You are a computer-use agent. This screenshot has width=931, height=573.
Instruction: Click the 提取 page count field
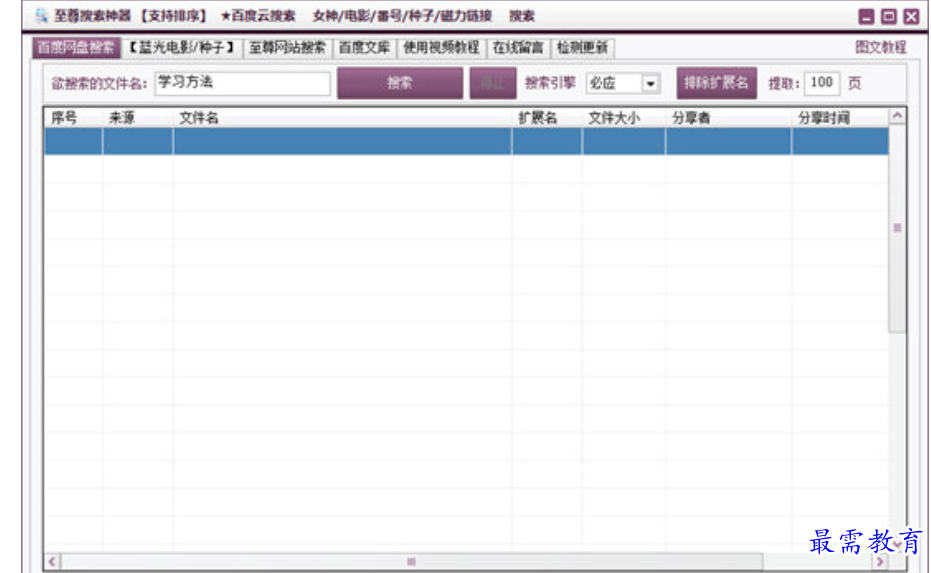[821, 83]
